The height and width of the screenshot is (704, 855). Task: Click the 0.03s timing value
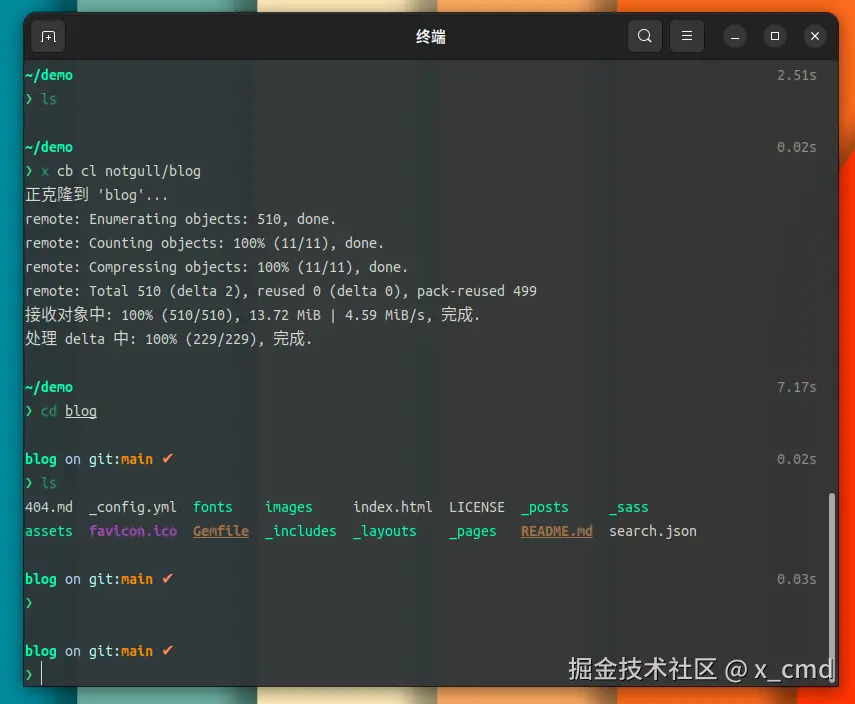797,579
